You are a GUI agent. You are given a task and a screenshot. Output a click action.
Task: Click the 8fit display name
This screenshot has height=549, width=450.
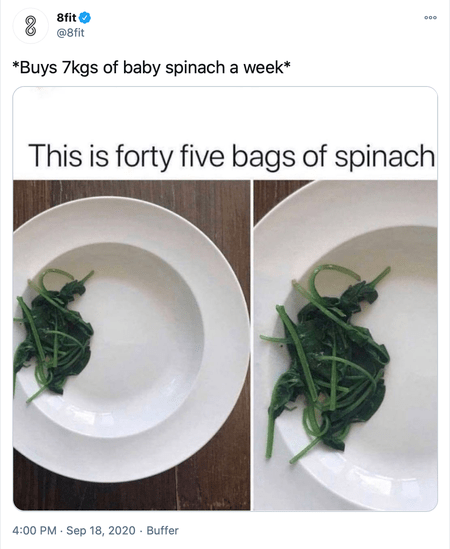66,17
